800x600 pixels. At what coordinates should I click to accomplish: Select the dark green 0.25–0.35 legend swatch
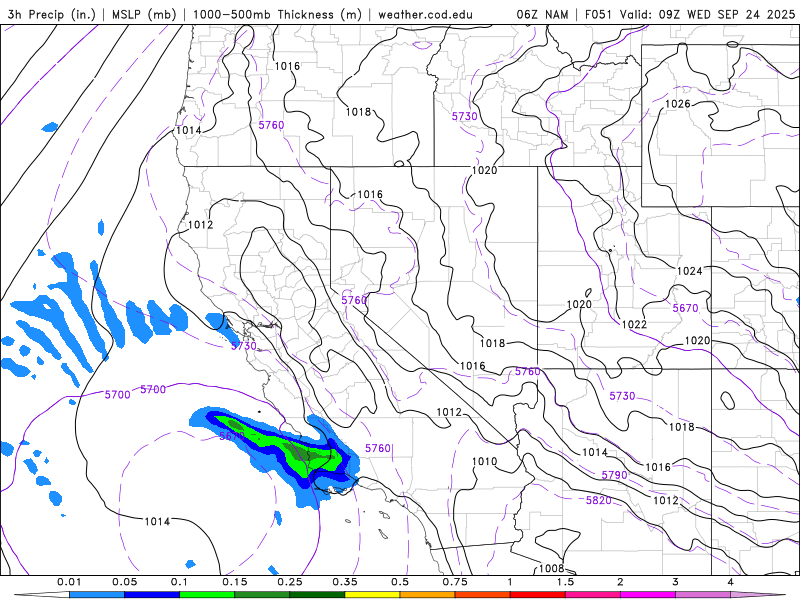point(317,595)
